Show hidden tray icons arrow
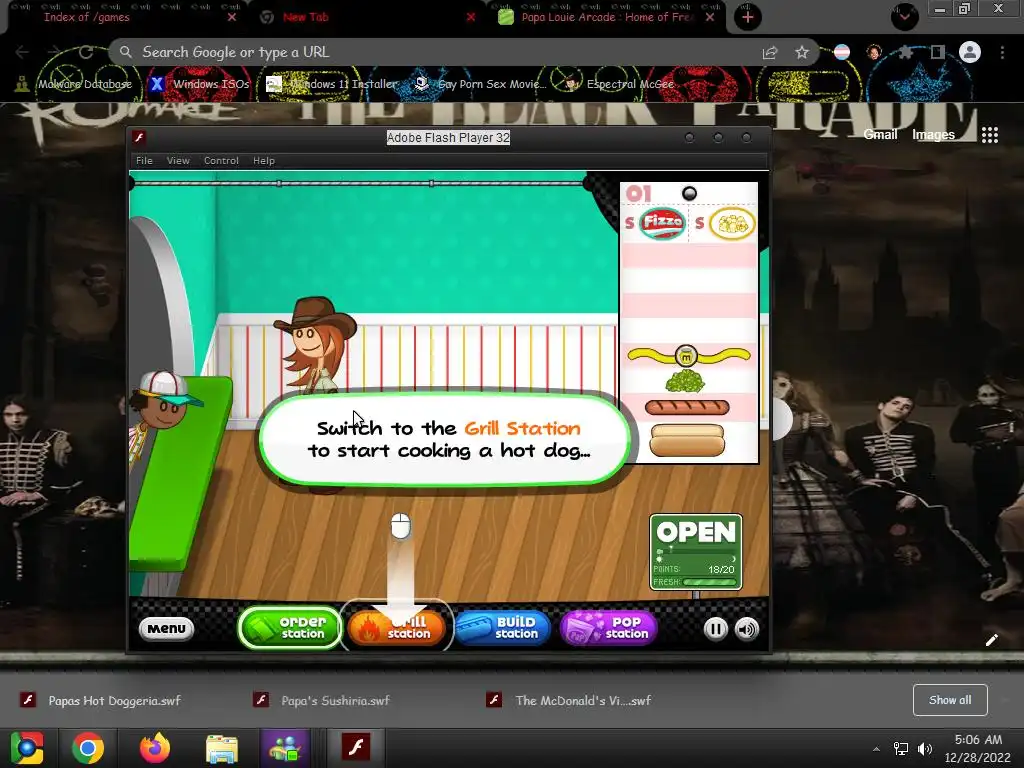Image resolution: width=1024 pixels, height=768 pixels. point(876,749)
